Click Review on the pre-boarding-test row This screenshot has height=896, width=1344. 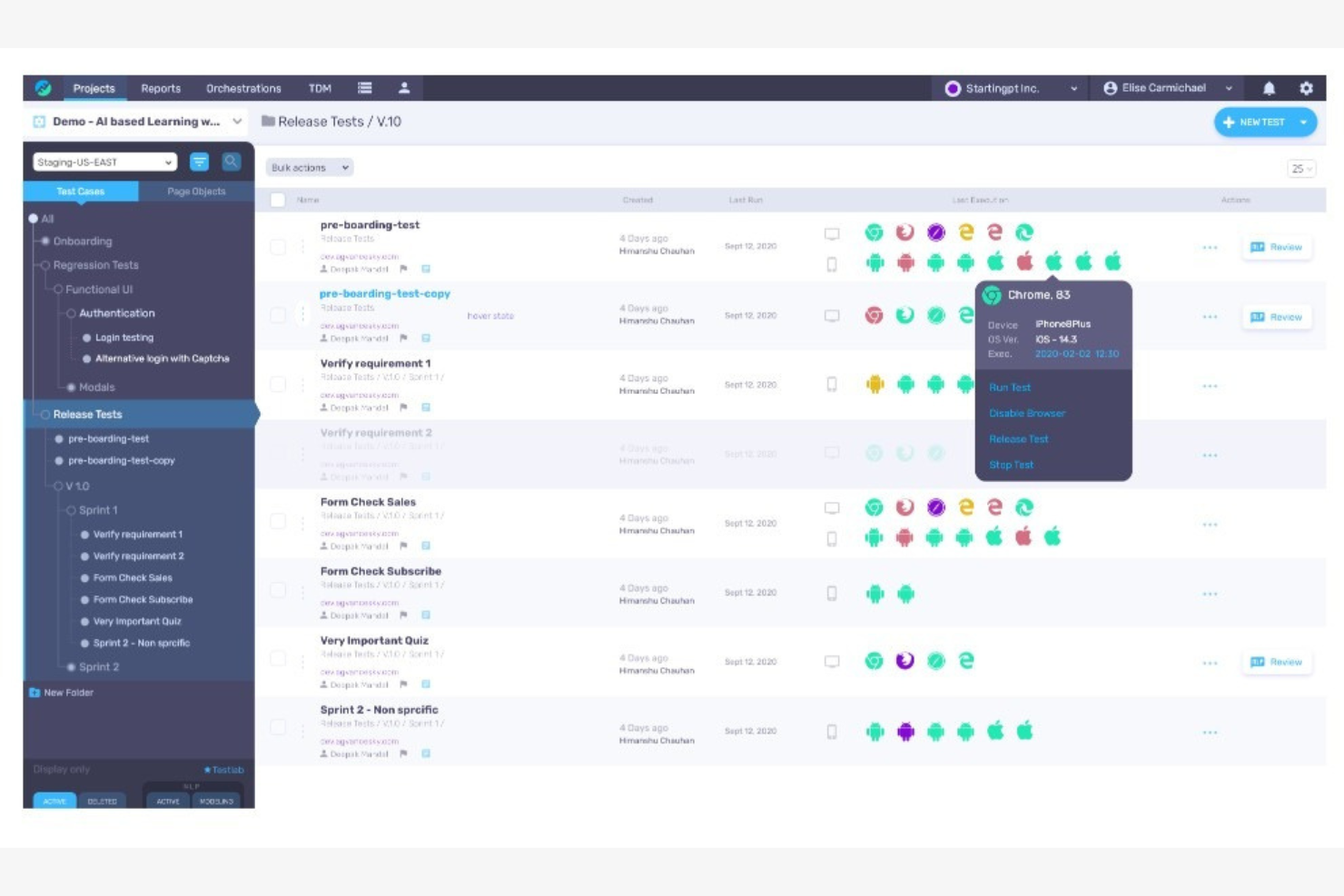coord(1277,246)
